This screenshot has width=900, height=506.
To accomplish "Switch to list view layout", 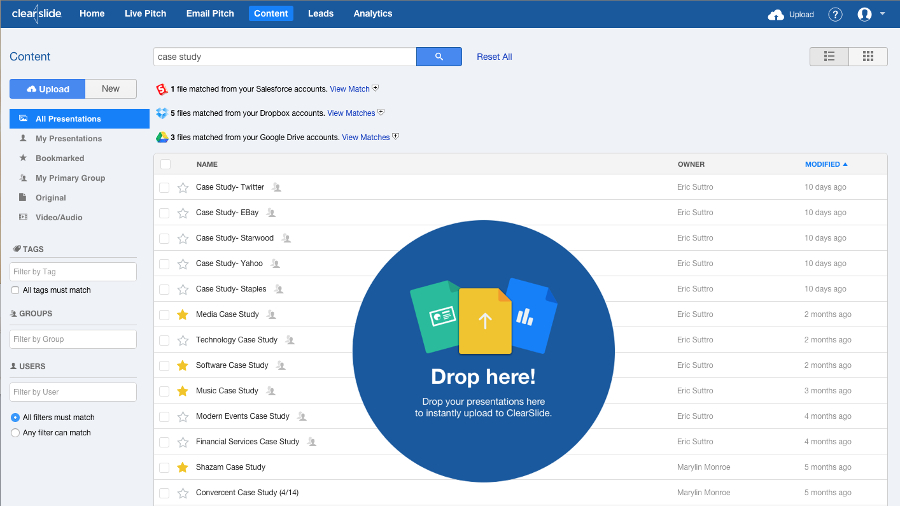I will click(x=829, y=56).
